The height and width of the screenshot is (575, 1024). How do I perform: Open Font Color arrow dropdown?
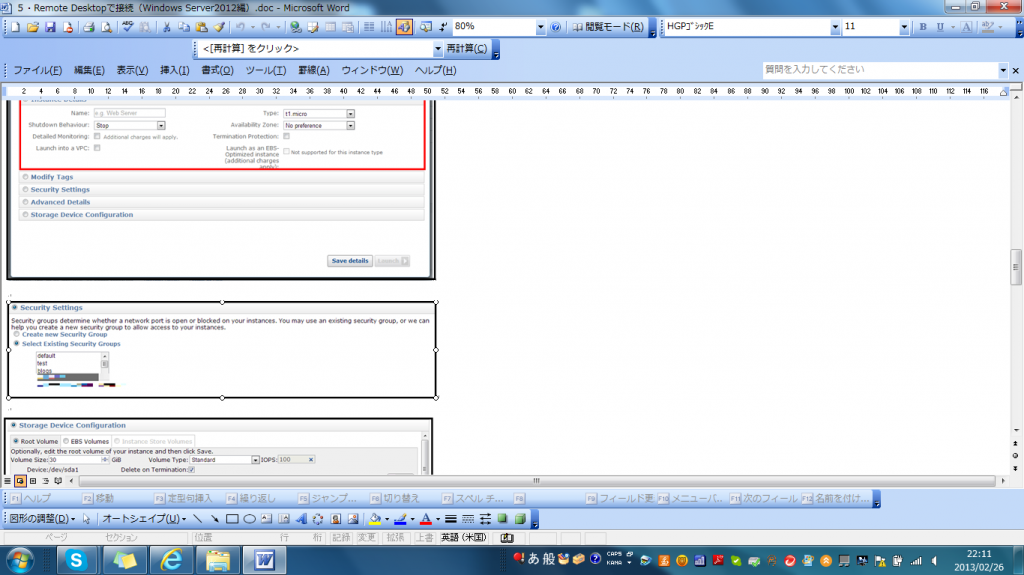coord(438,519)
